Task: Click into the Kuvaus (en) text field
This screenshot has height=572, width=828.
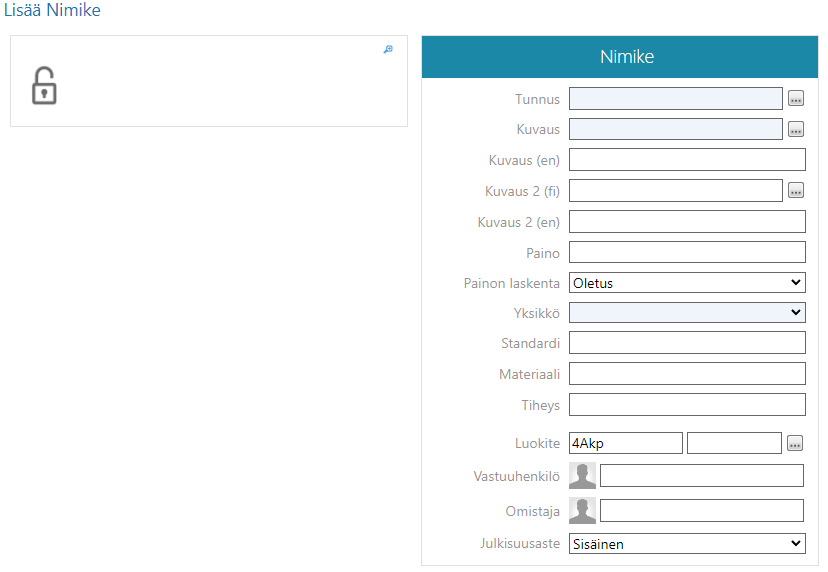Action: 686,160
